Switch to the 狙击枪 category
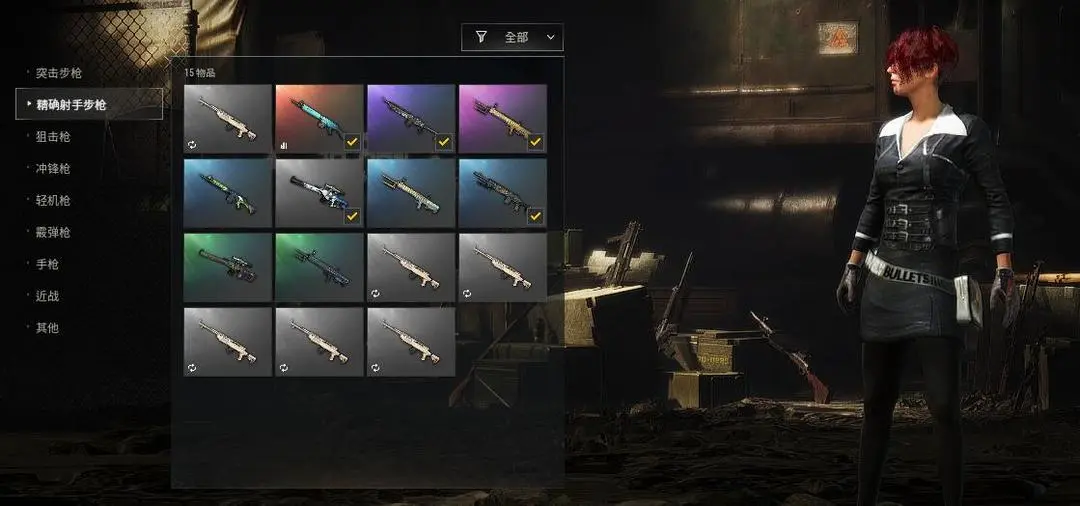Image resolution: width=1080 pixels, height=506 pixels. point(53,136)
